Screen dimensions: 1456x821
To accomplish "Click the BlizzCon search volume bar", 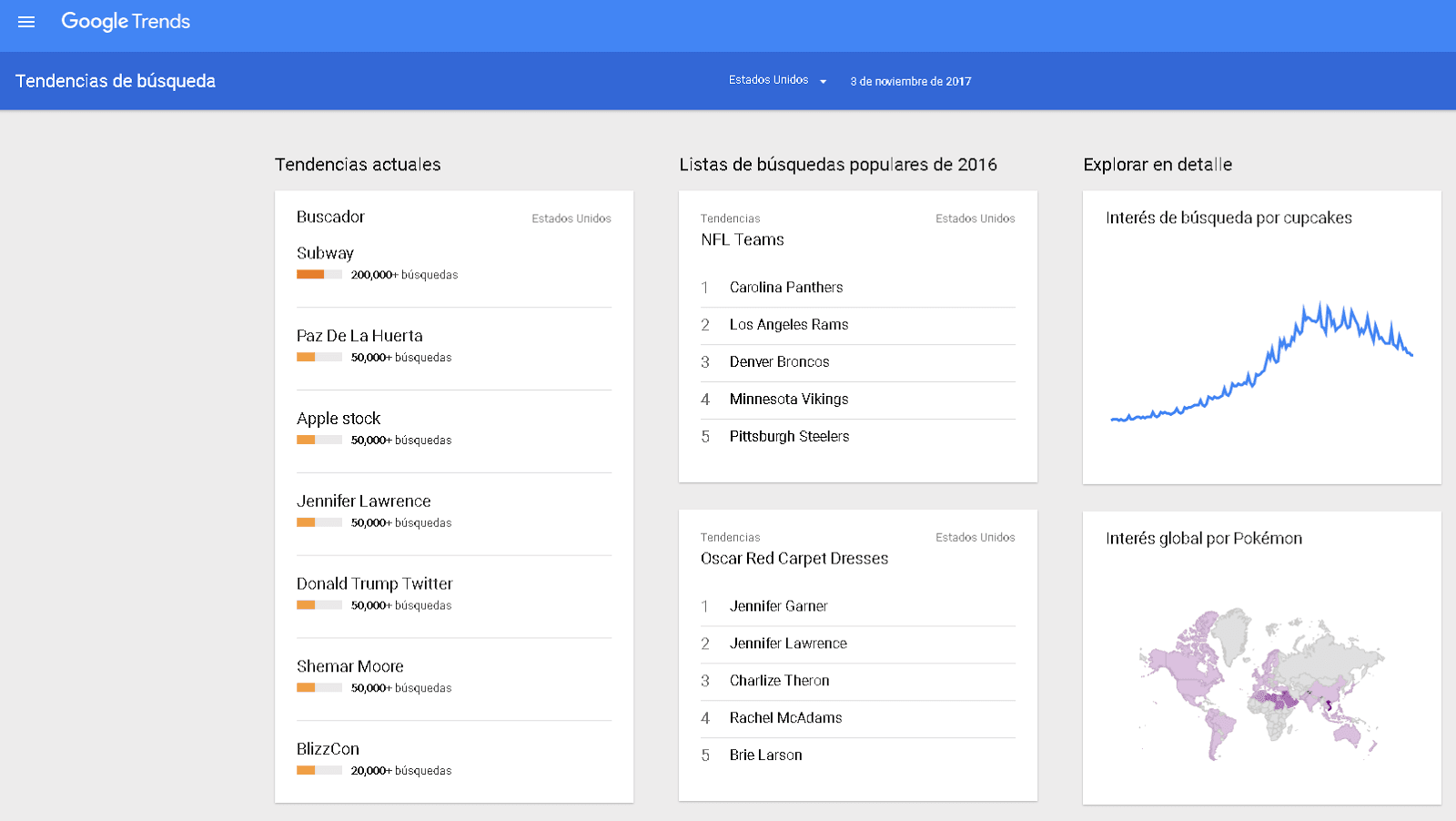I will [319, 771].
